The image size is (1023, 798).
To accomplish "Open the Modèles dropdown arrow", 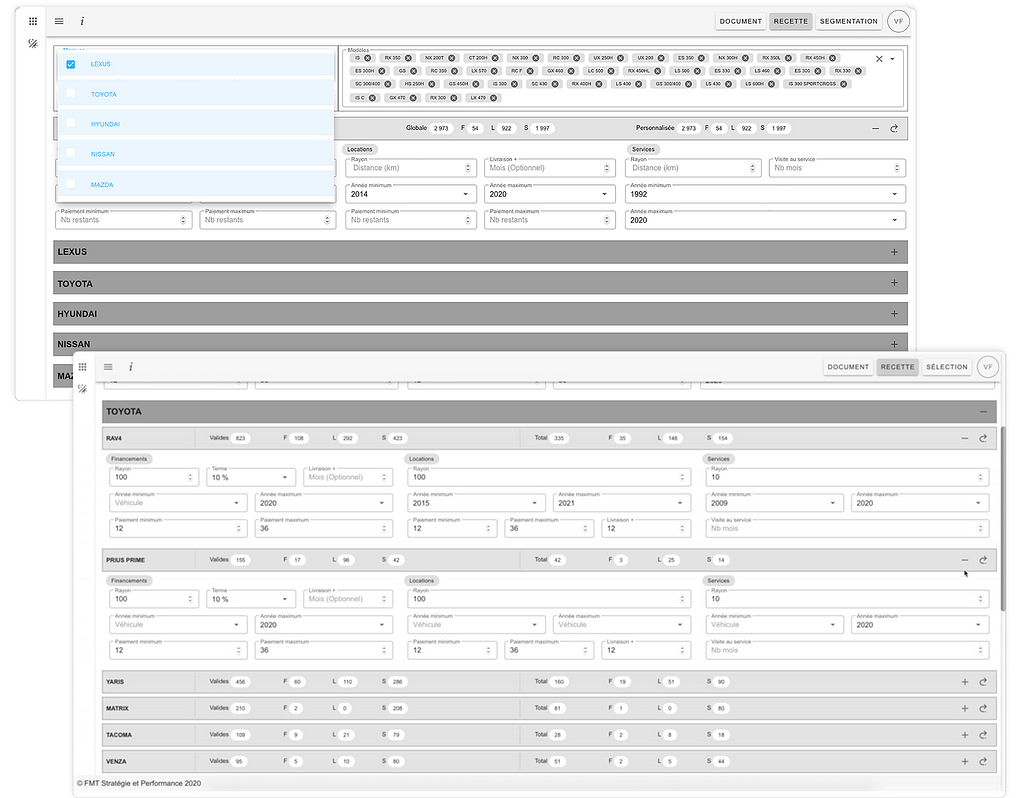I will [x=893, y=59].
